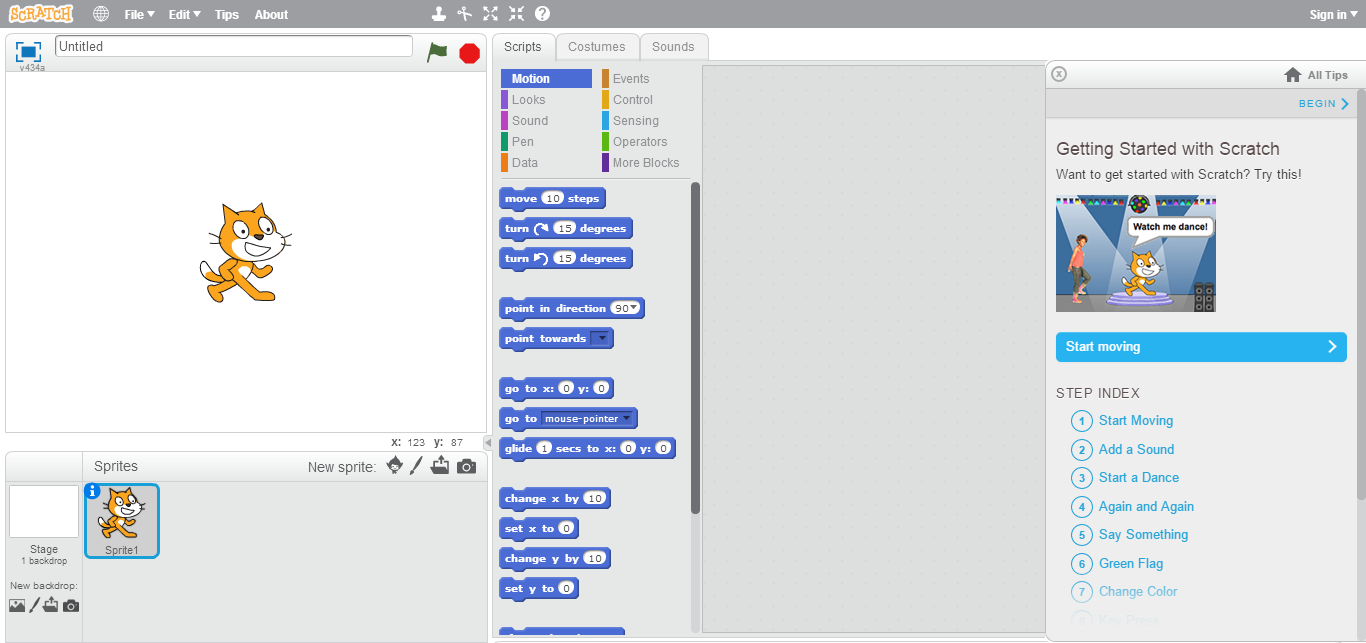Open the Edit menu
Screen dimensions: 1366x643
[x=184, y=14]
